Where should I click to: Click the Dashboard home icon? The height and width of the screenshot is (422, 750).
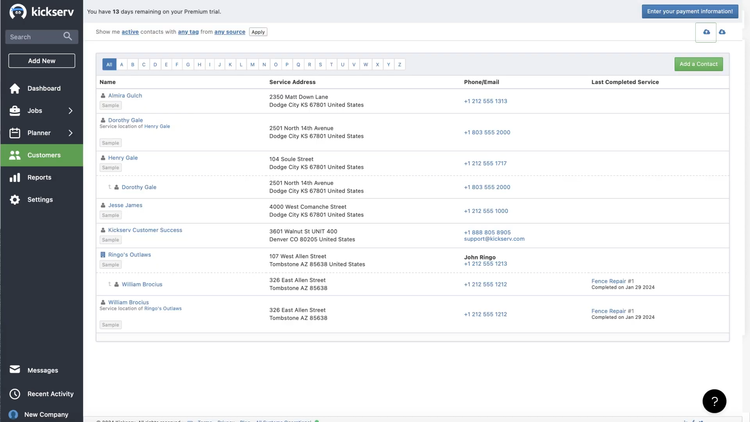click(15, 89)
